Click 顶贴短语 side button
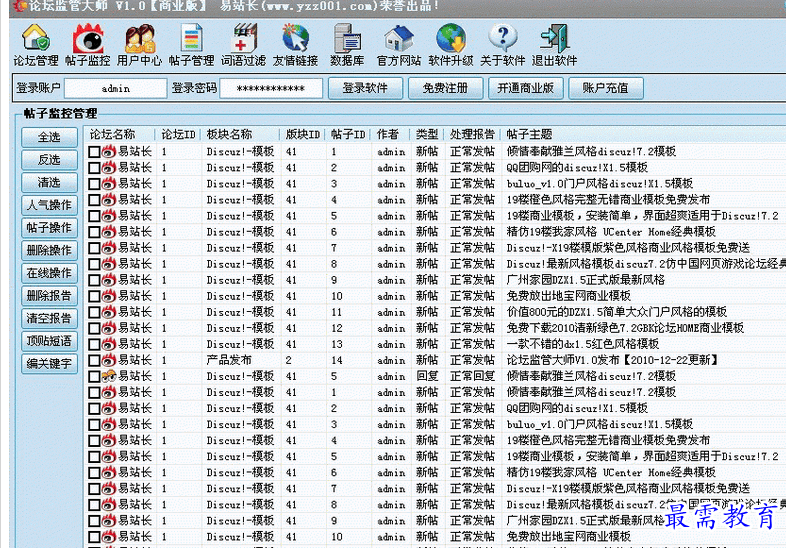Screen dimensions: 786x548 click(49, 341)
